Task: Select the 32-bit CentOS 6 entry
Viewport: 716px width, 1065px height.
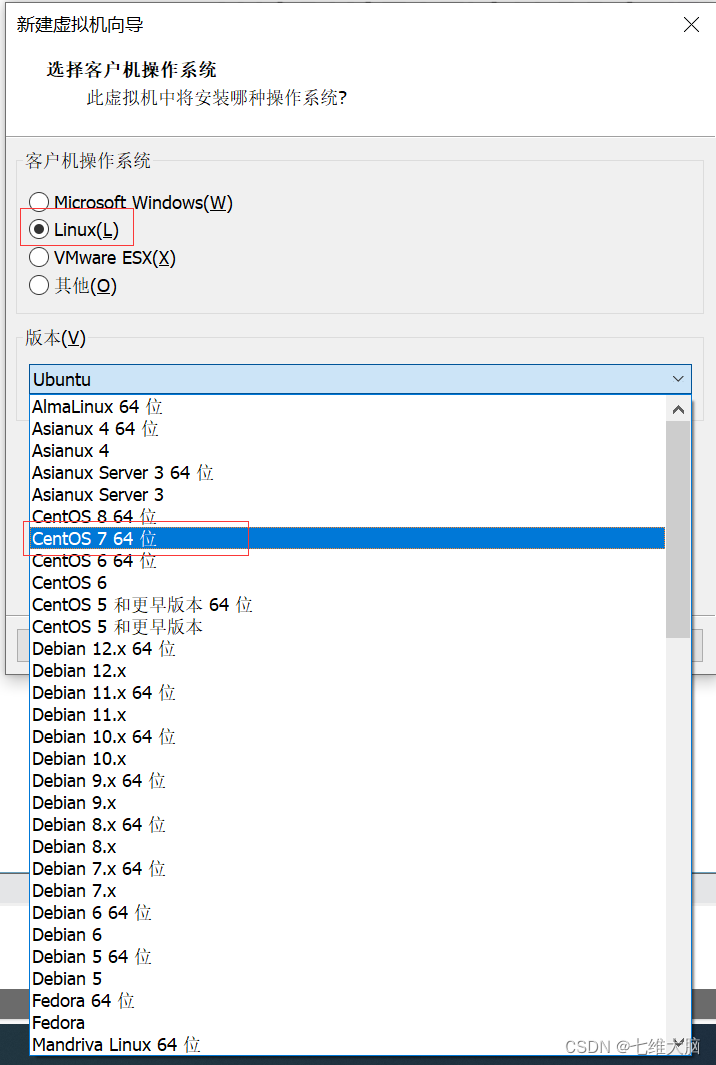Action: pyautogui.click(x=348, y=583)
